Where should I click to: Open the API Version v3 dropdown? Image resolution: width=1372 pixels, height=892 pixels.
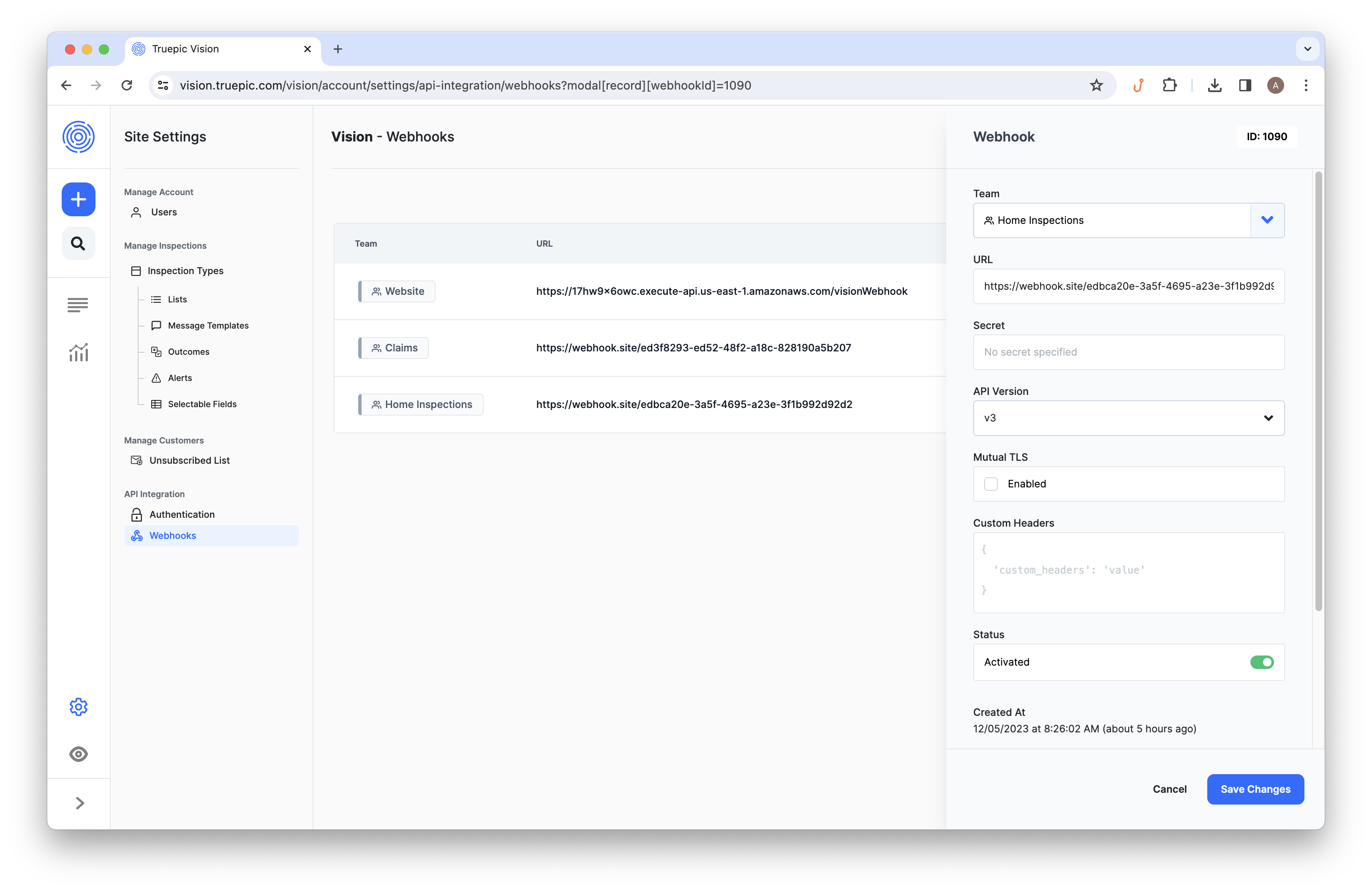click(1128, 418)
